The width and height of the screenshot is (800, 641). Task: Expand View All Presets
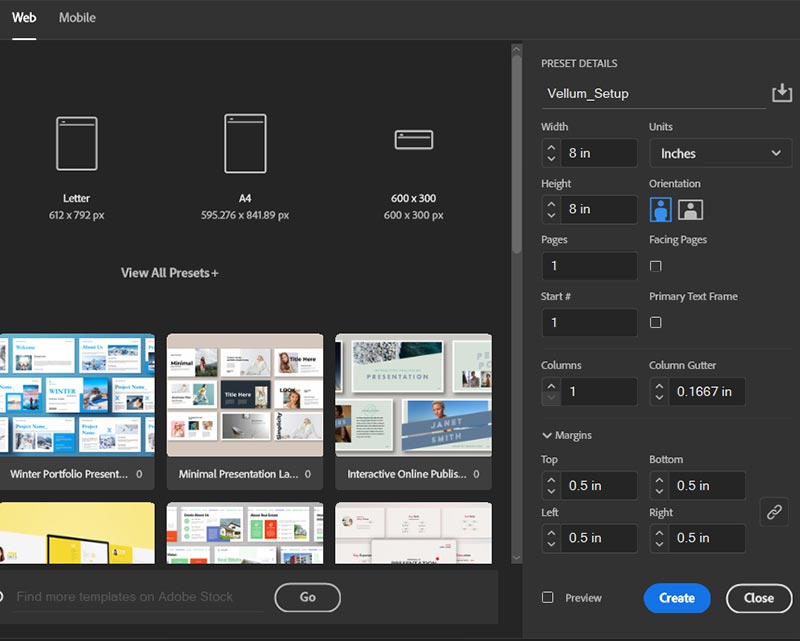[169, 272]
